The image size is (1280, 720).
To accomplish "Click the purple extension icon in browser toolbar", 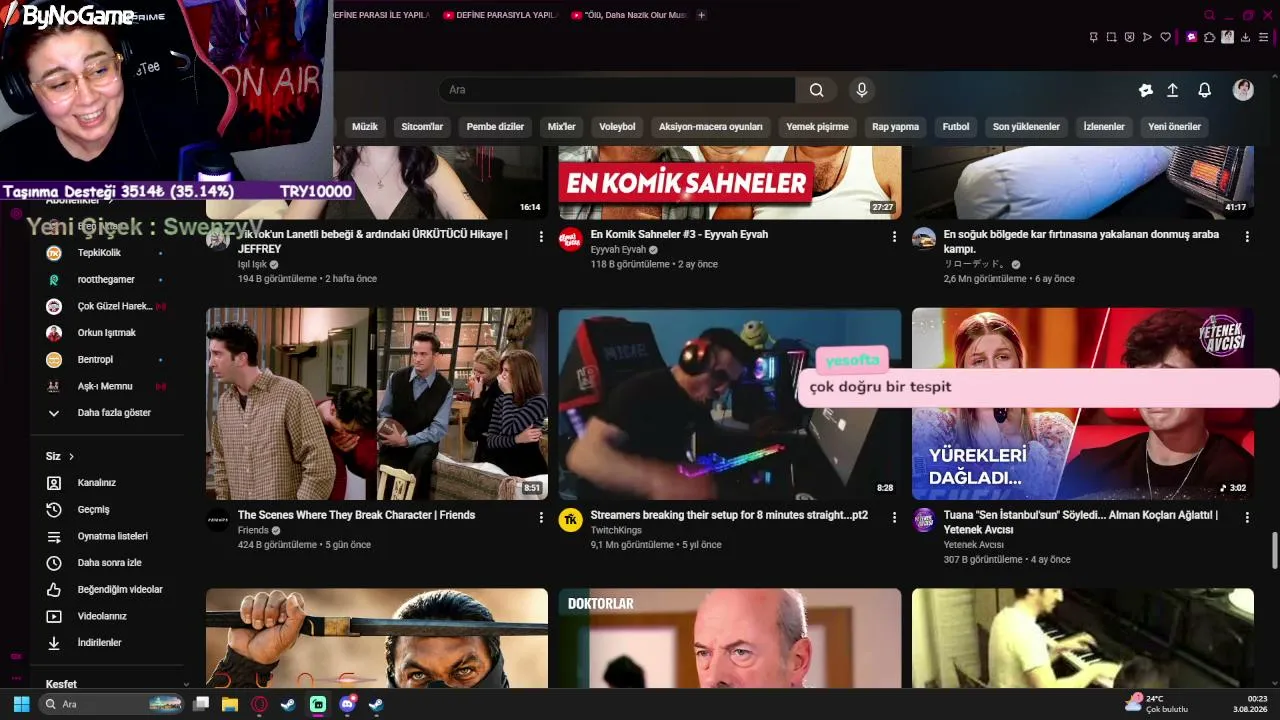I will 1191,37.
